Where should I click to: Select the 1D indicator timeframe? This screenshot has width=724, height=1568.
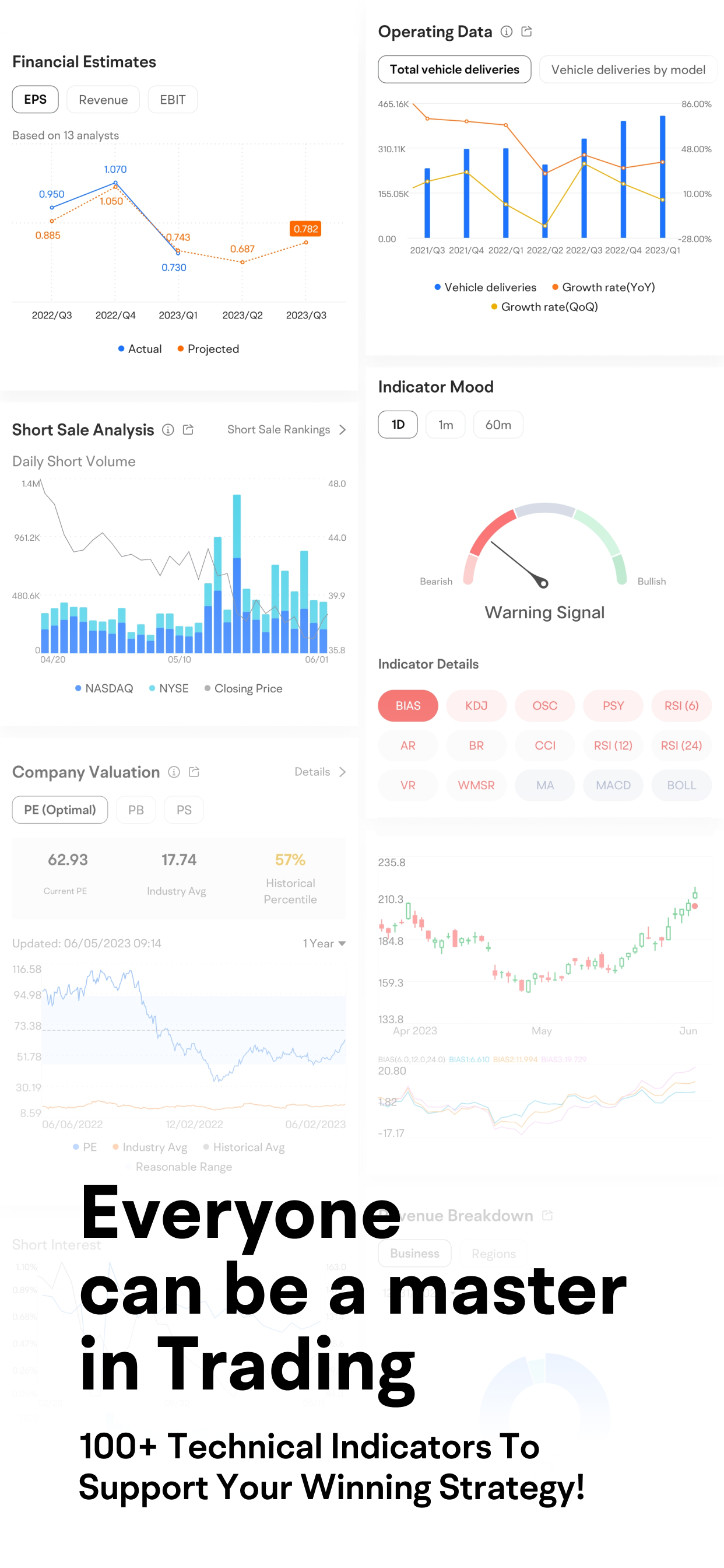tap(398, 424)
